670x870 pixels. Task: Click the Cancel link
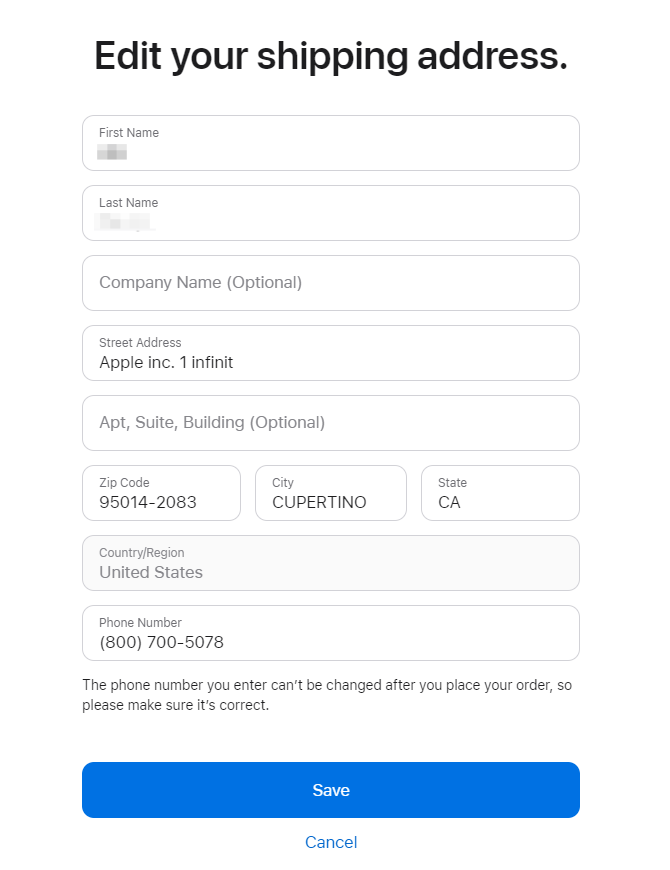click(331, 842)
